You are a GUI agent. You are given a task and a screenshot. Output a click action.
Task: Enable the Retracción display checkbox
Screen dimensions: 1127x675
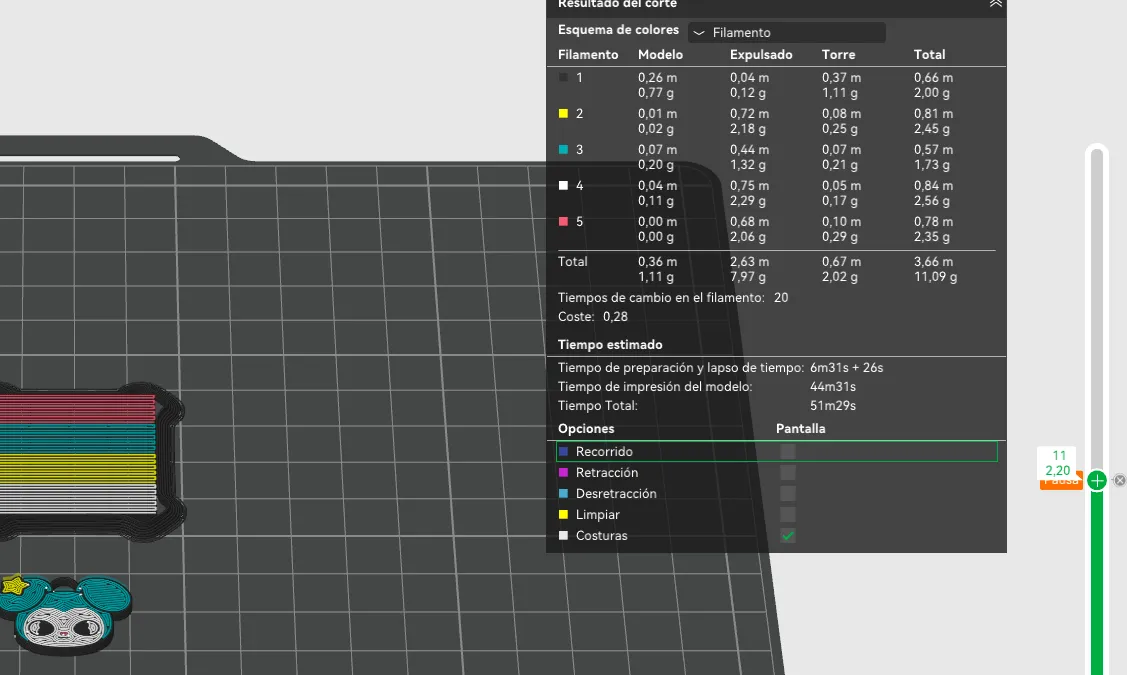click(788, 472)
